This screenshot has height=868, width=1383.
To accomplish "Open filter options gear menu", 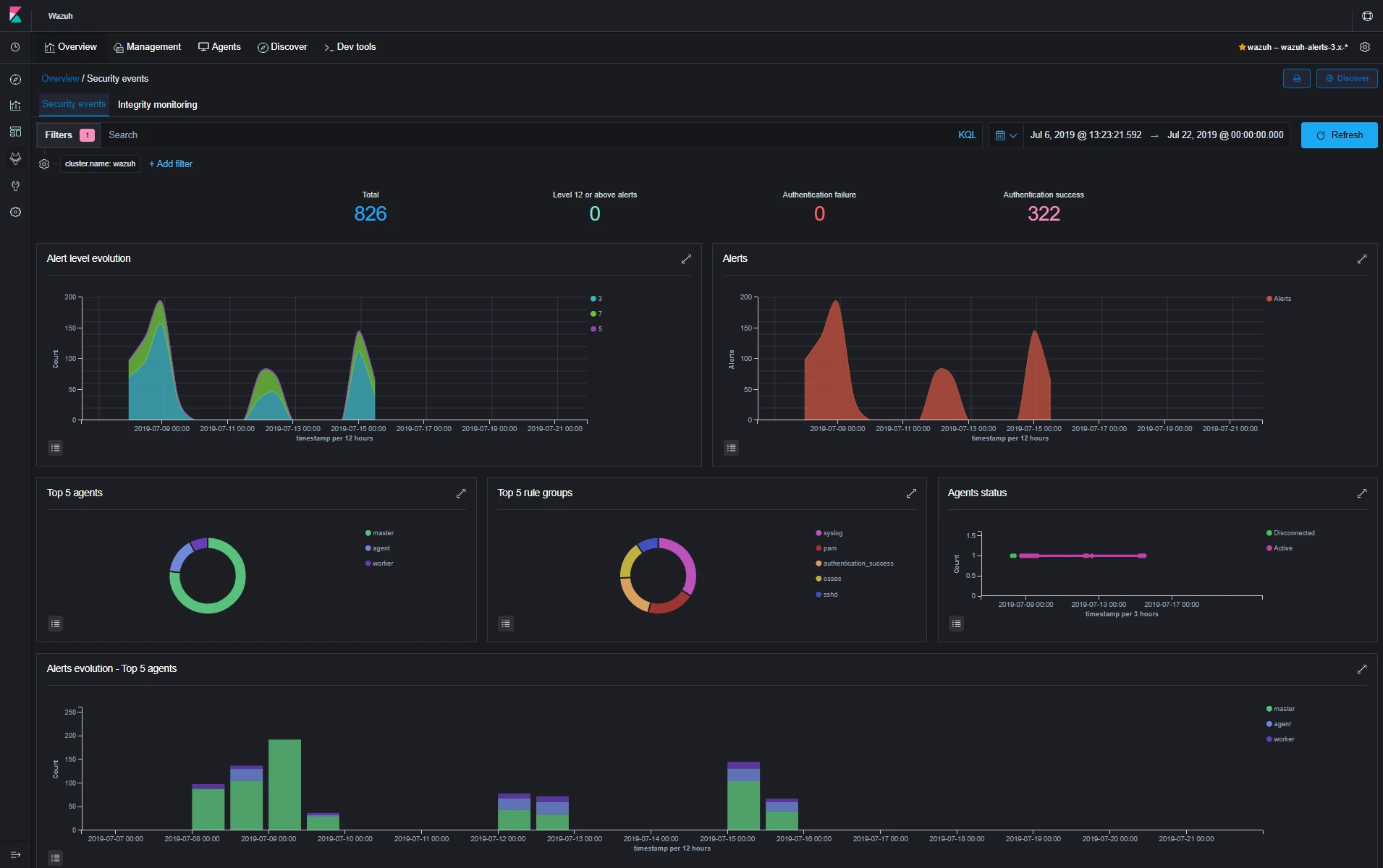I will pos(44,164).
